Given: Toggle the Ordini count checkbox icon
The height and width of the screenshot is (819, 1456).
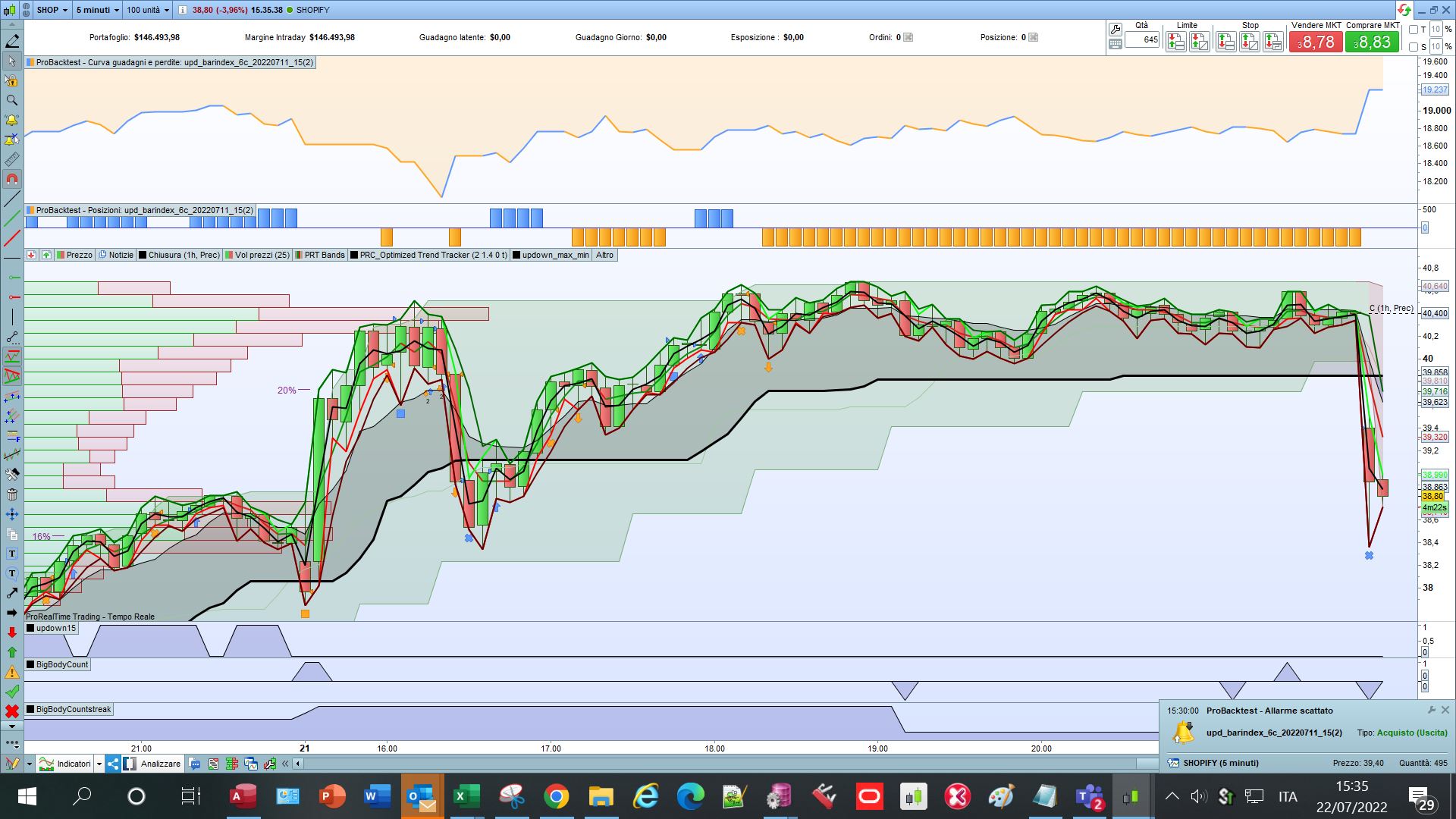Looking at the screenshot, I should coord(908,37).
